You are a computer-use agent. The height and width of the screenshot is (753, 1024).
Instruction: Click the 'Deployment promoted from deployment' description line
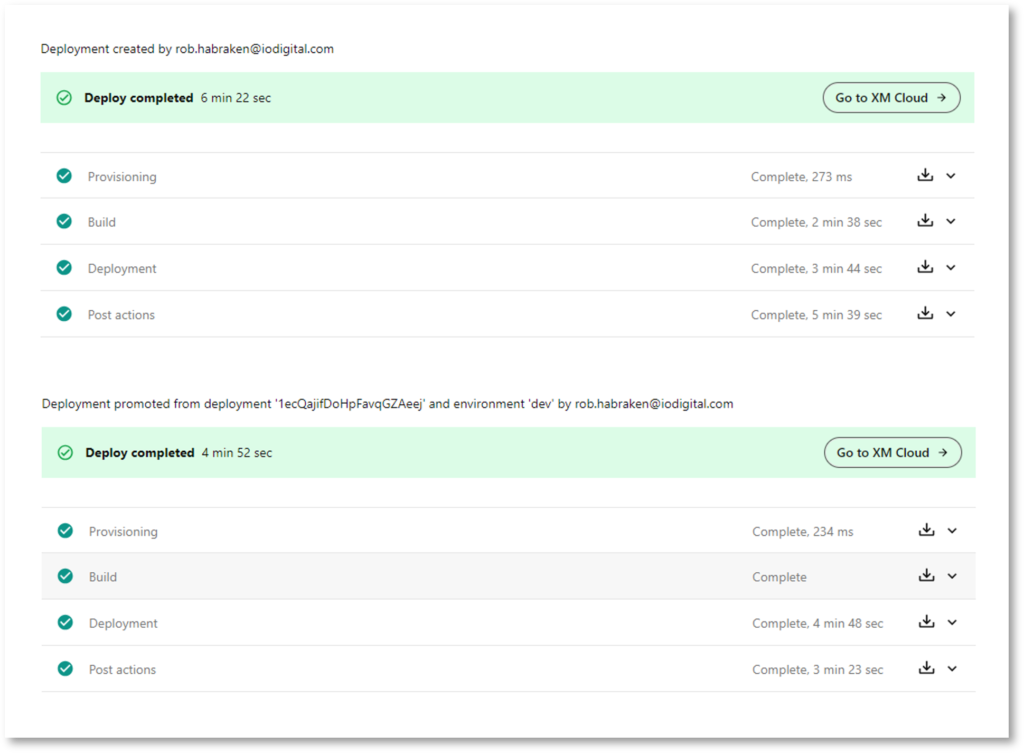pos(387,404)
